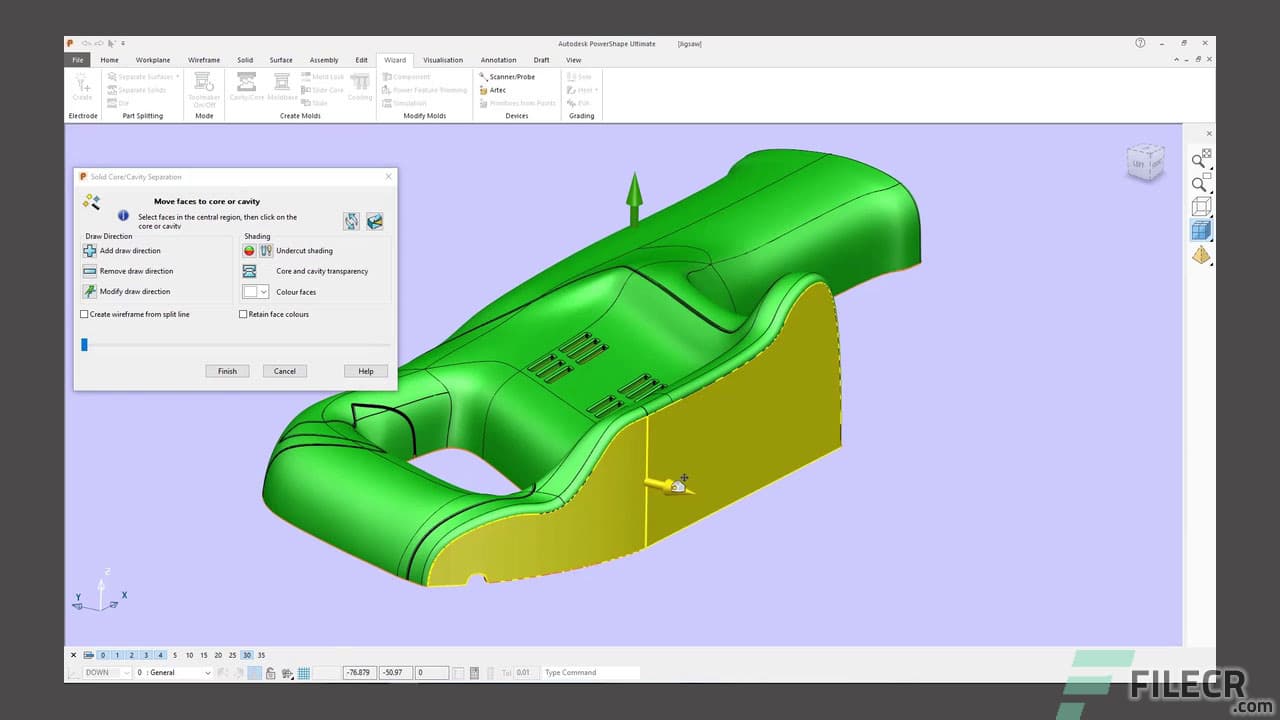Check the Retain face colours option
1280x720 pixels.
242,314
